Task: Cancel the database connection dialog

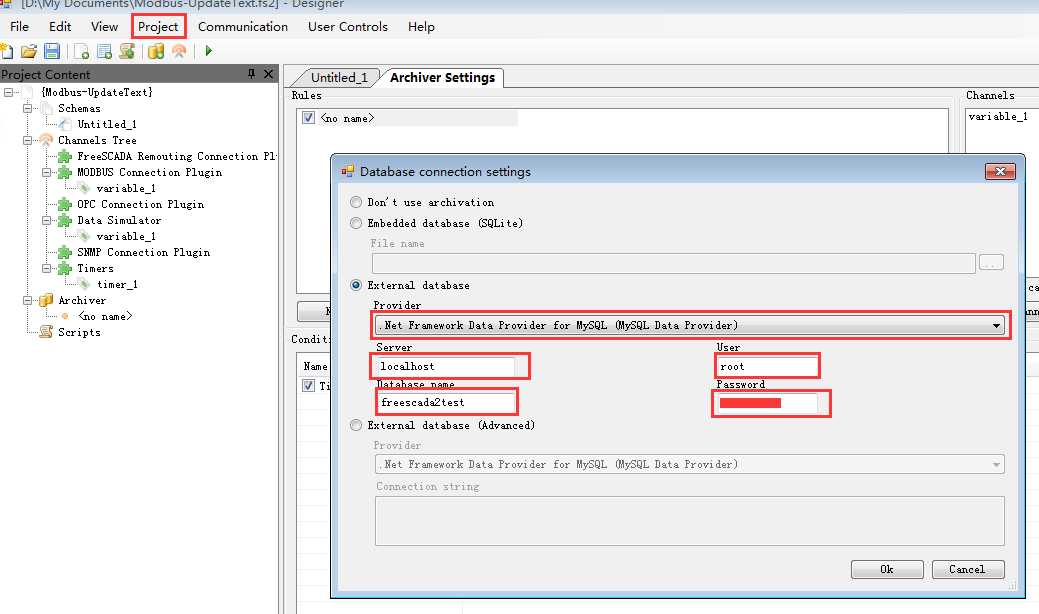Action: point(967,569)
